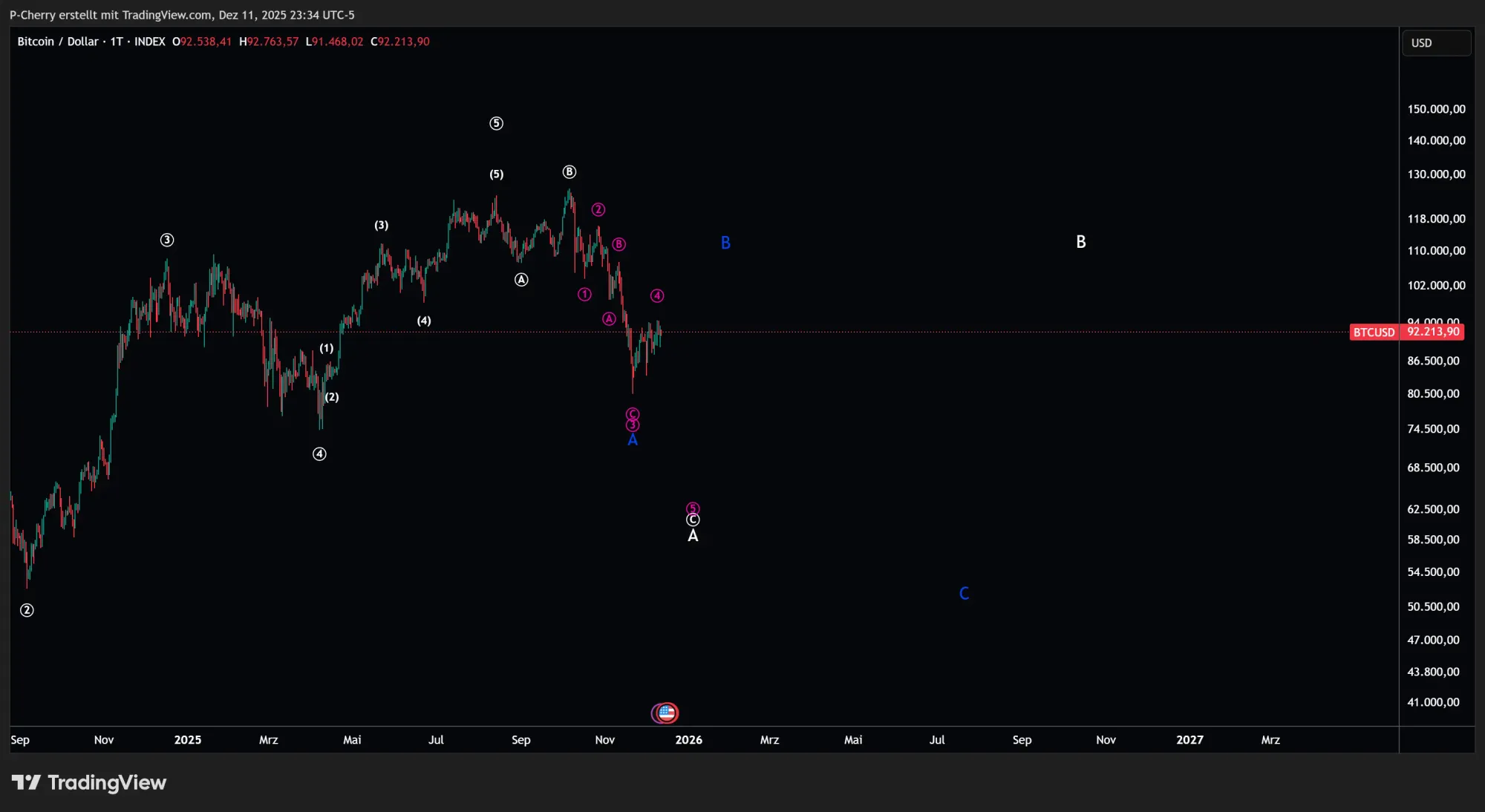This screenshot has height=812, width=1485.
Task: Select the white circled 2 at bottom left
Action: tap(27, 610)
